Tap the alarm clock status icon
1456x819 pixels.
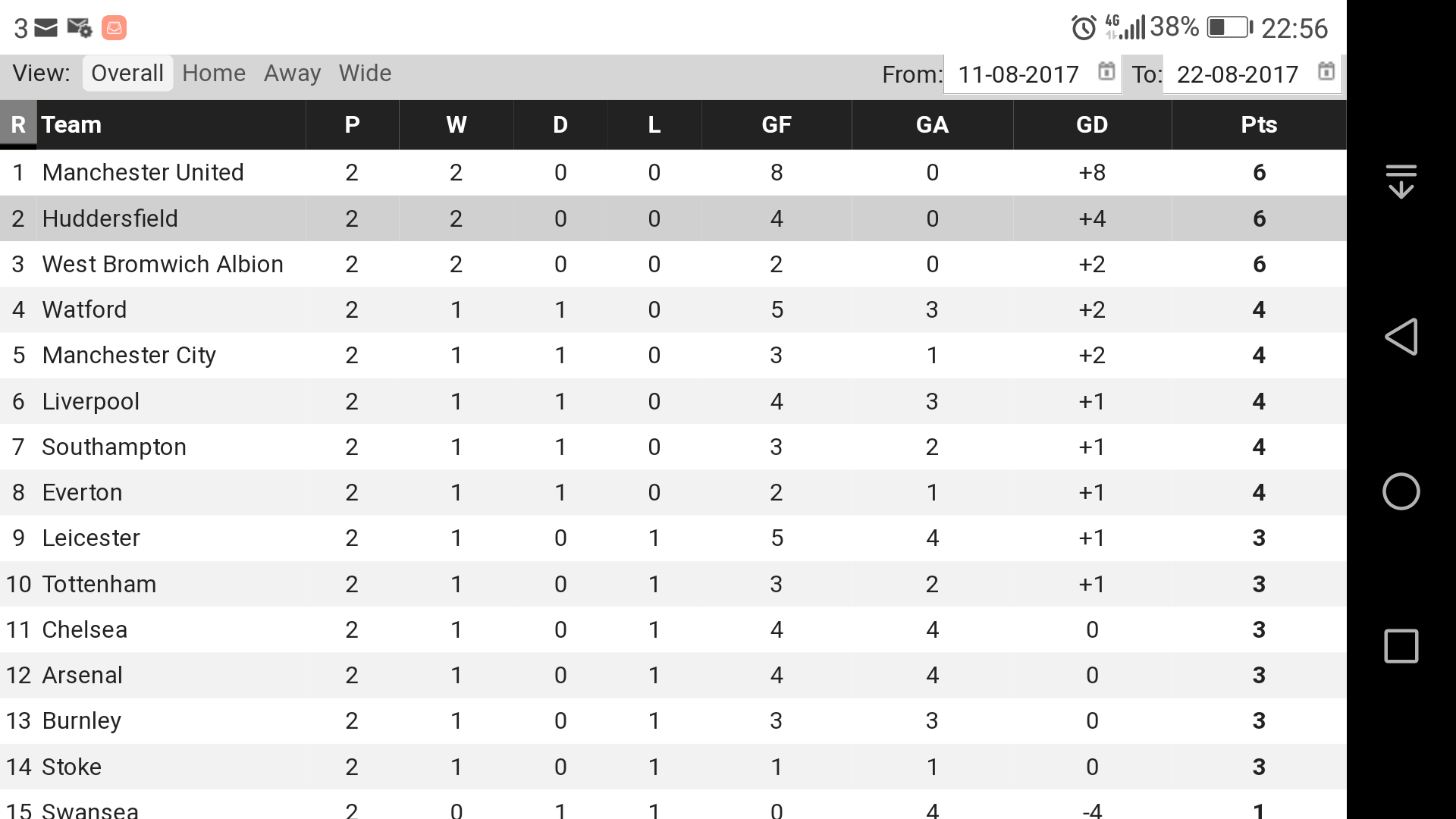pyautogui.click(x=1083, y=28)
